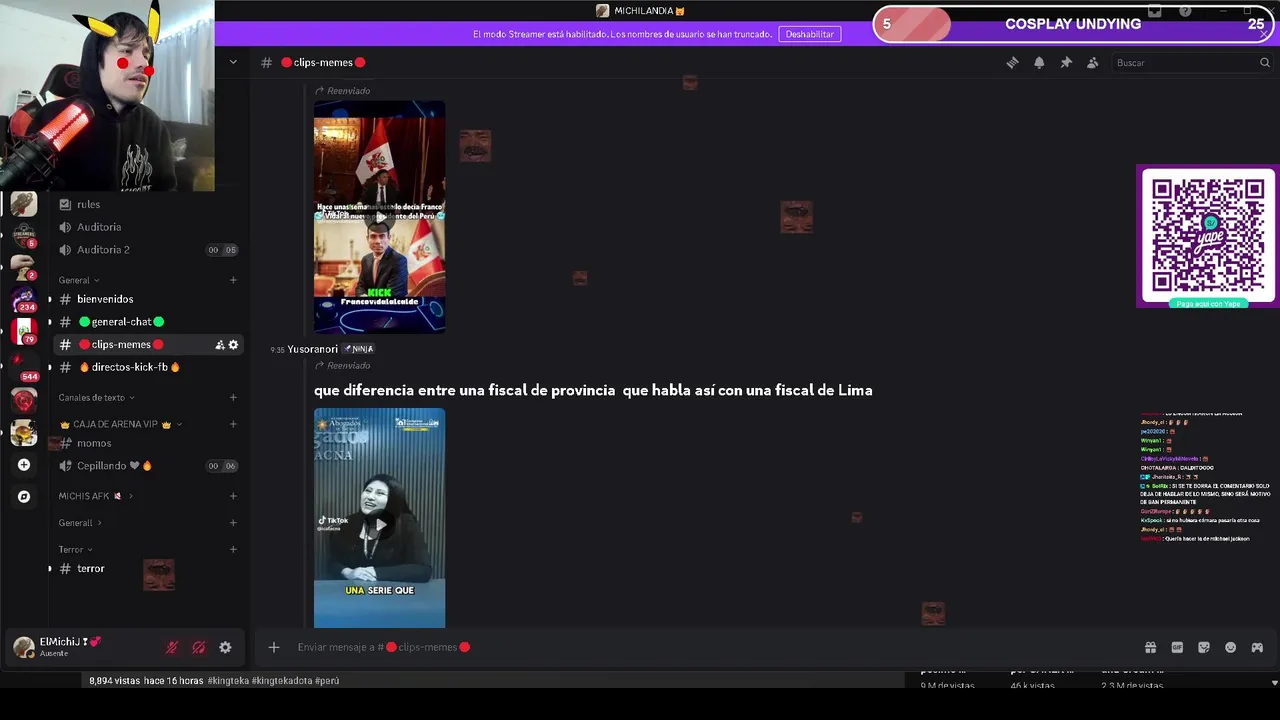Click the message input field
The image size is (1280, 720).
coord(700,647)
